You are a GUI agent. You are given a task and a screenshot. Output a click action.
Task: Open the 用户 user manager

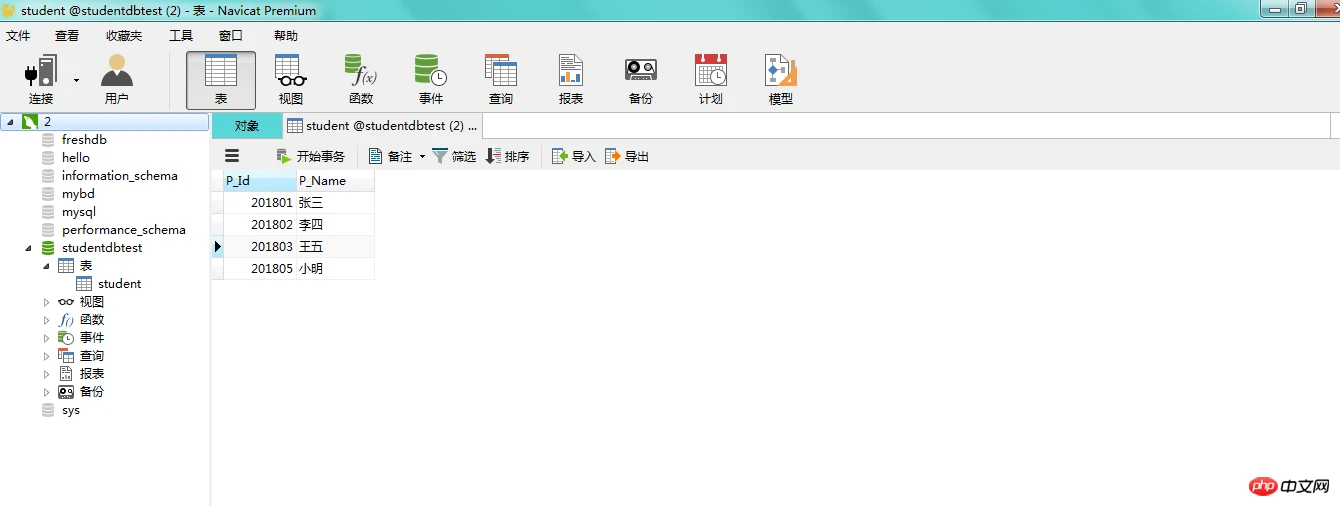117,80
